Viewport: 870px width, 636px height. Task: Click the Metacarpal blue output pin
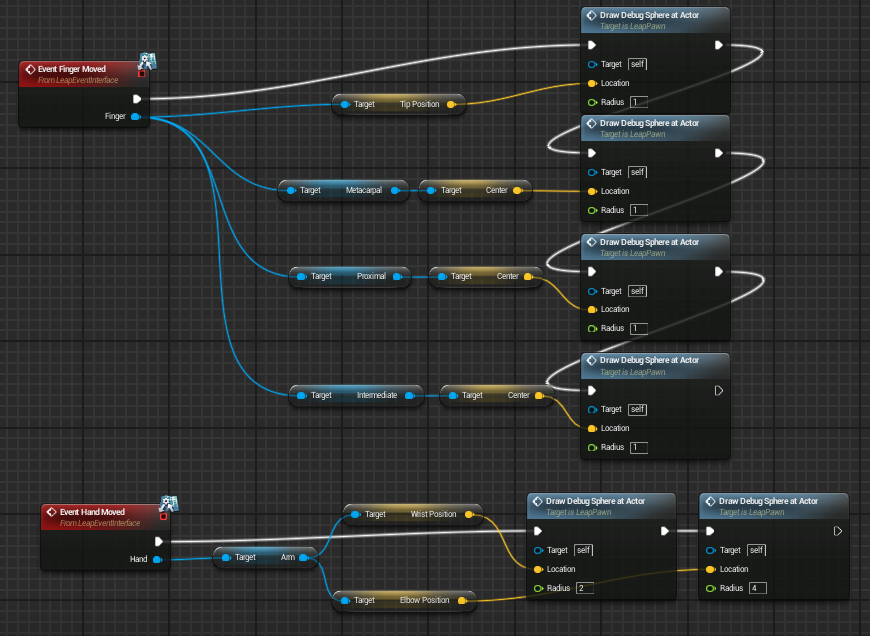pos(395,190)
